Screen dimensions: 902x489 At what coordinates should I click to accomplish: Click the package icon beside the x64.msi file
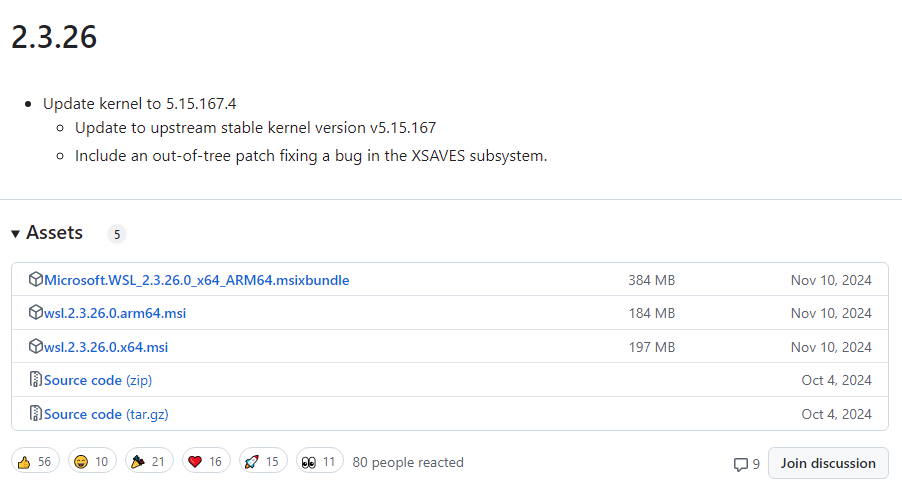(36, 347)
